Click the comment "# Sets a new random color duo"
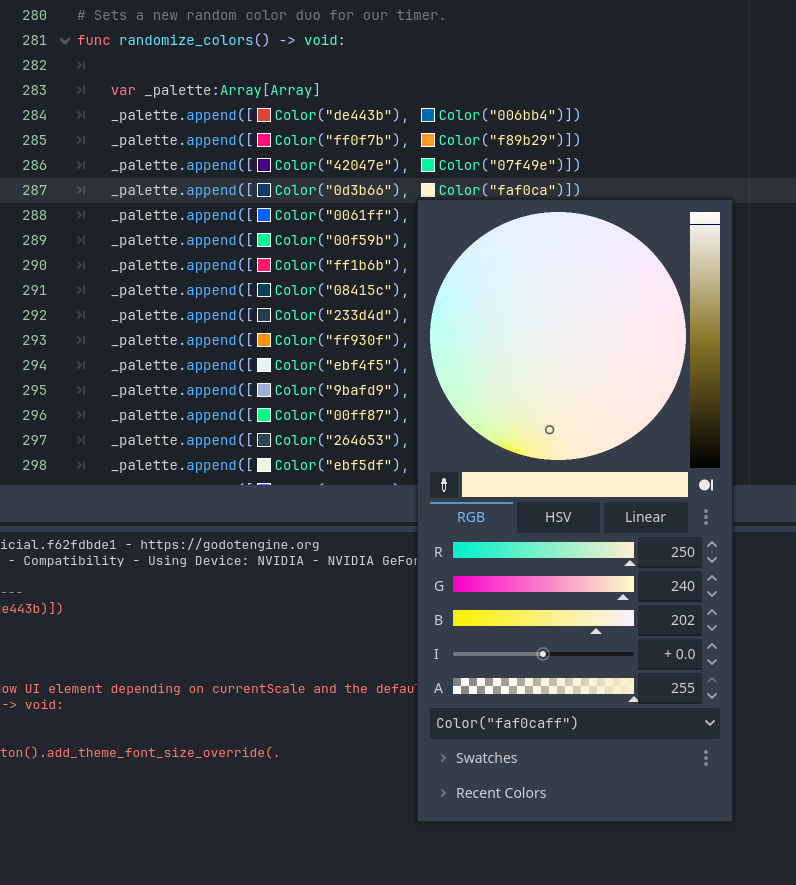 pos(203,16)
